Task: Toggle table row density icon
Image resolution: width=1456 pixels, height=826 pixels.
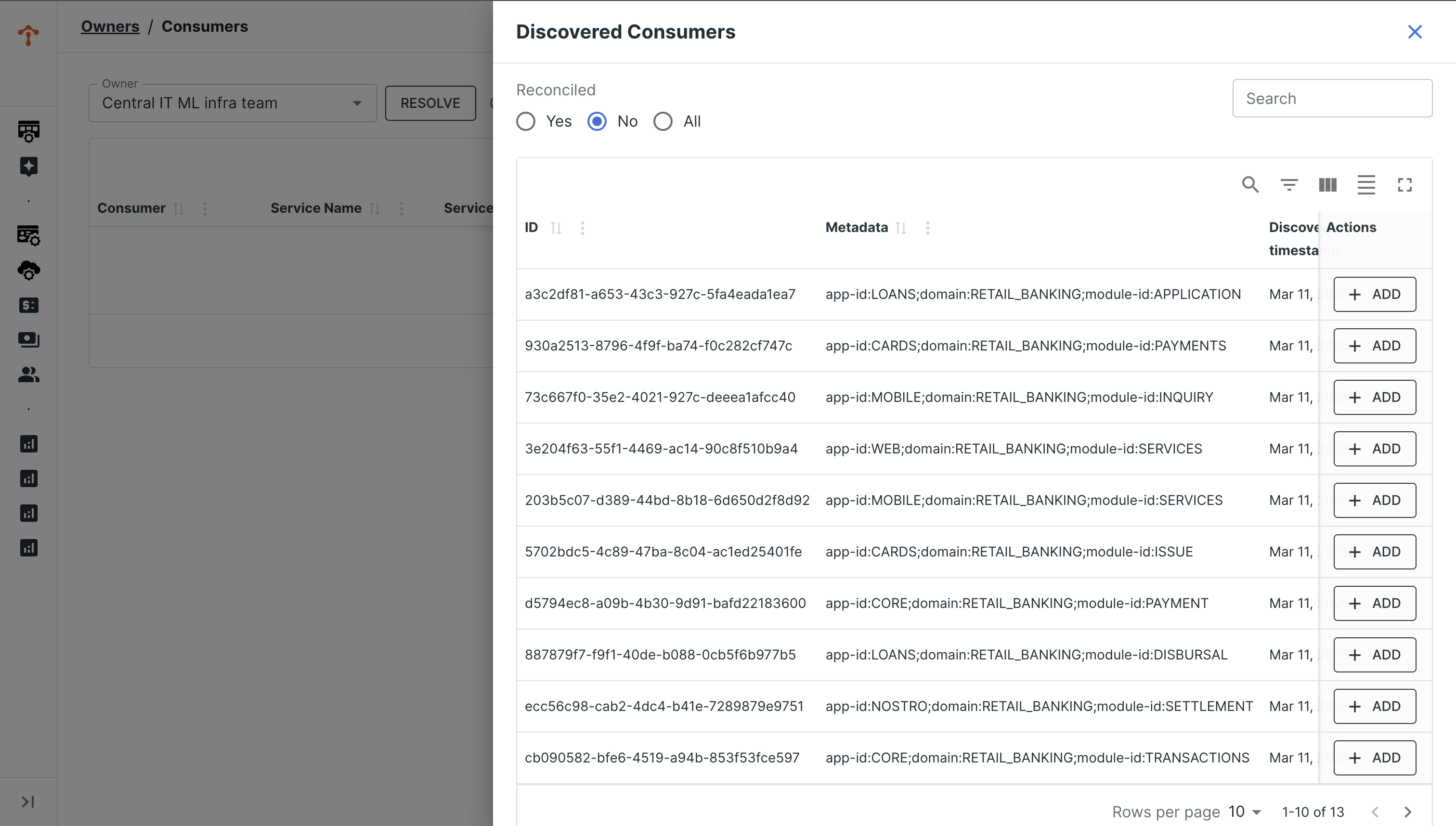Action: (x=1366, y=184)
